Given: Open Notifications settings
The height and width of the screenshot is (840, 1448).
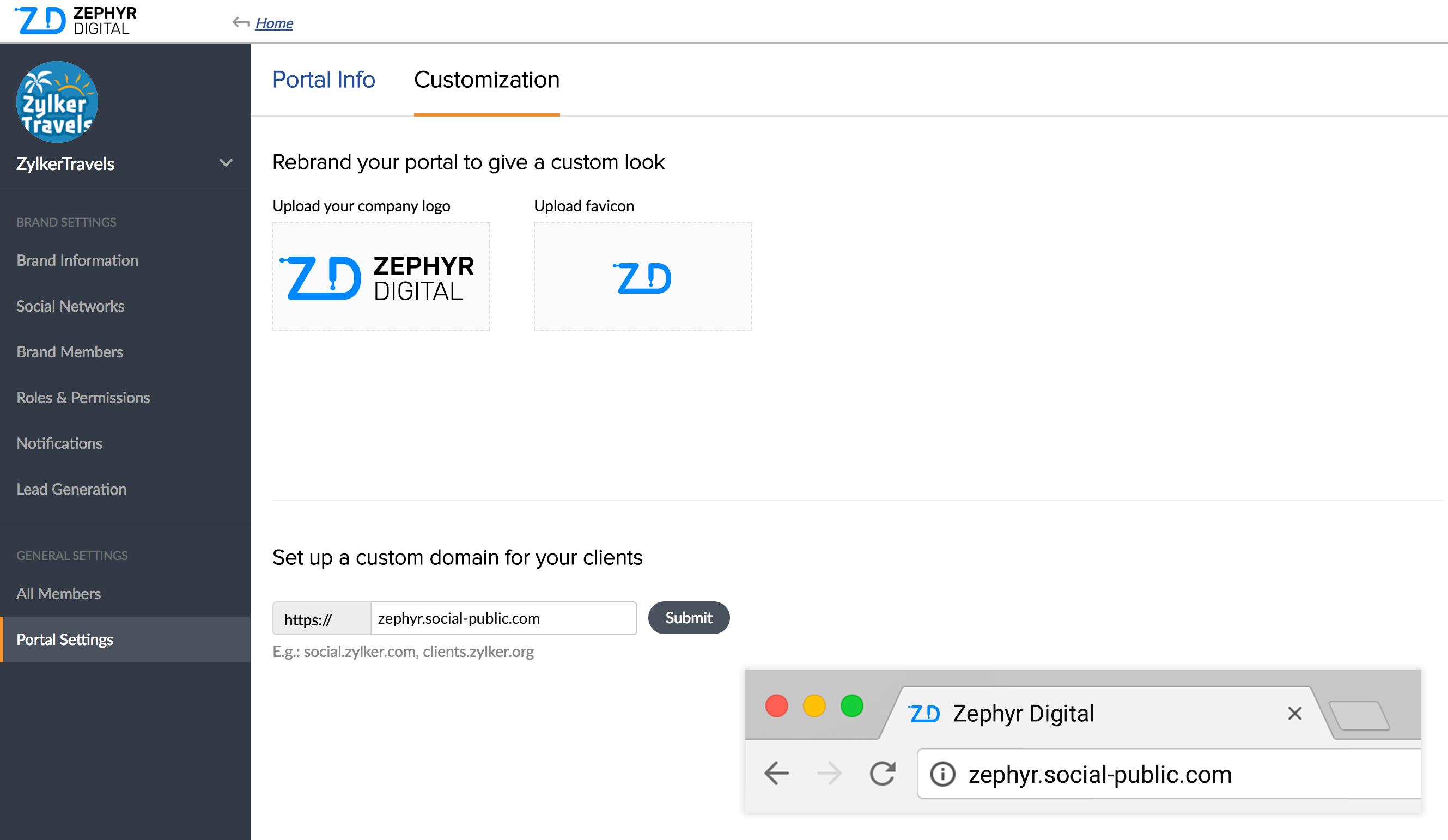Looking at the screenshot, I should point(59,443).
